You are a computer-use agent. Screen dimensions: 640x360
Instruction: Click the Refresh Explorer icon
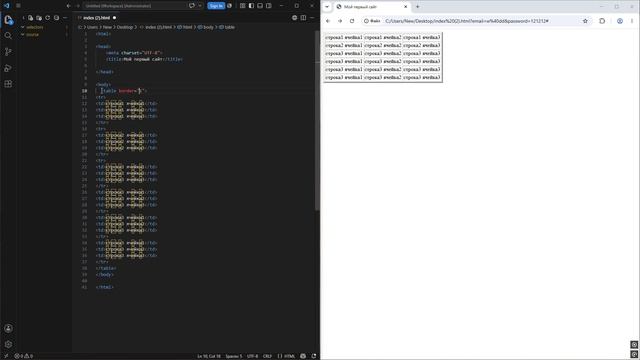coord(48,18)
